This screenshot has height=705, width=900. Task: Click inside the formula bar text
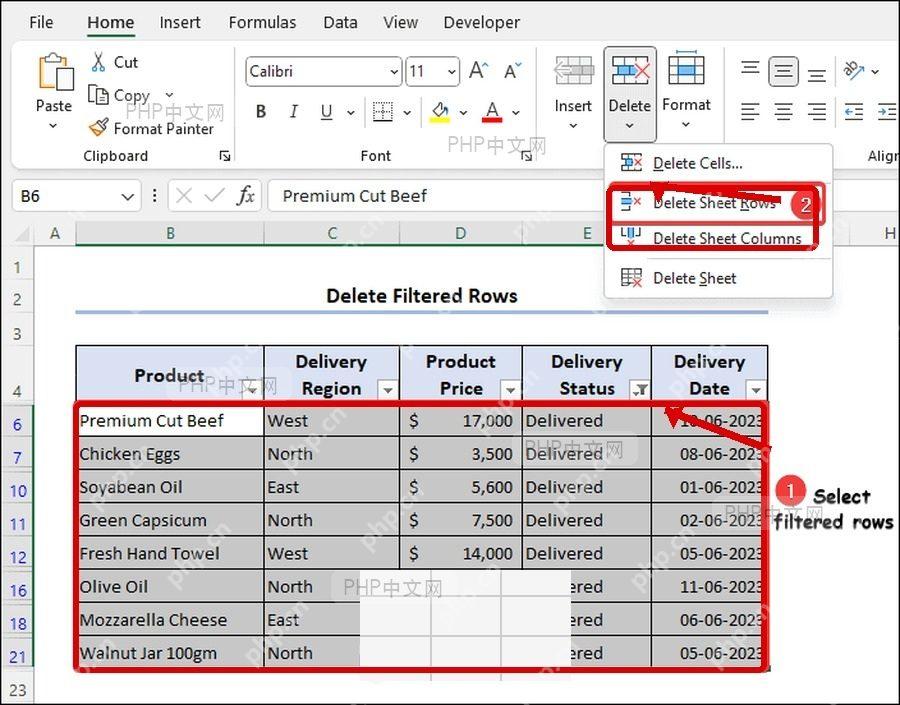pyautogui.click(x=354, y=196)
